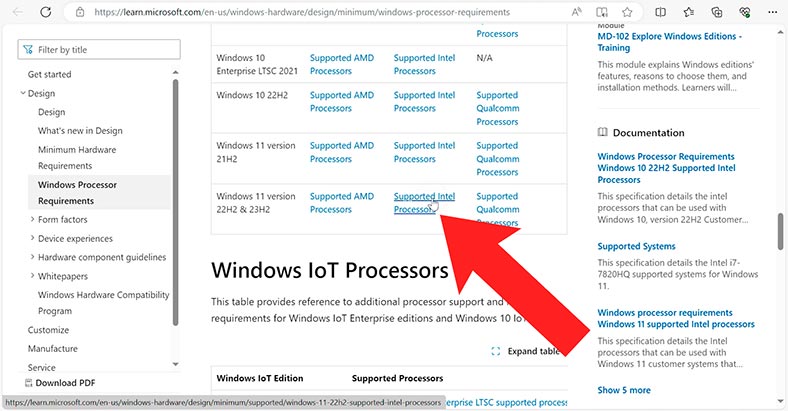The width and height of the screenshot is (788, 411).
Task: Open the Design child page in sidebar
Action: (51, 112)
